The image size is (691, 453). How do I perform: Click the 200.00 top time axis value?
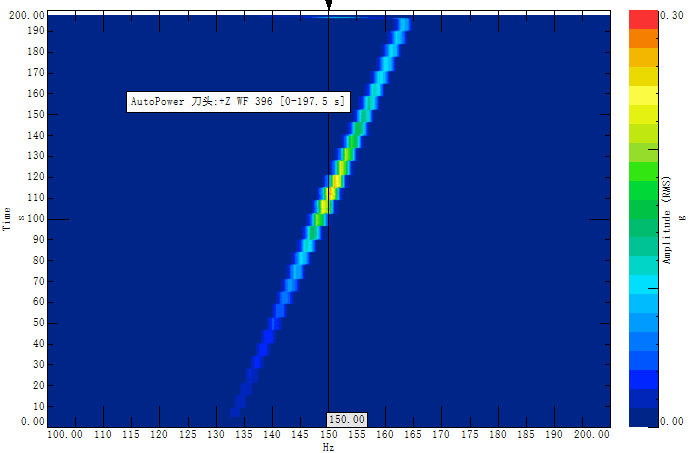pos(27,15)
